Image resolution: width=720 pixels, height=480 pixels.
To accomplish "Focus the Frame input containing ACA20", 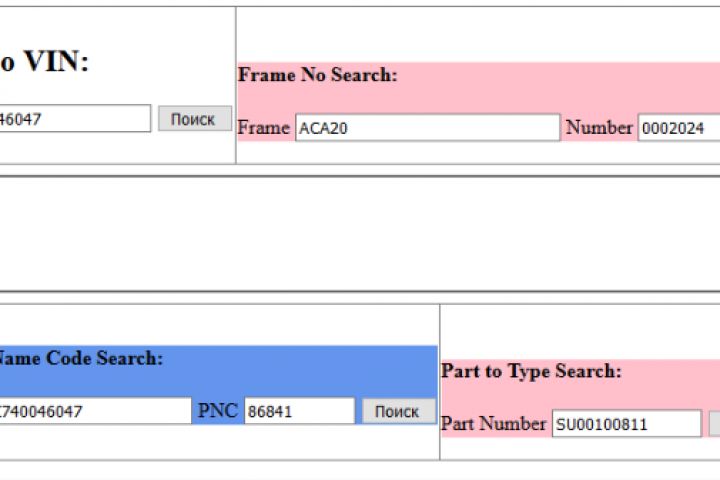I will click(x=427, y=128).
